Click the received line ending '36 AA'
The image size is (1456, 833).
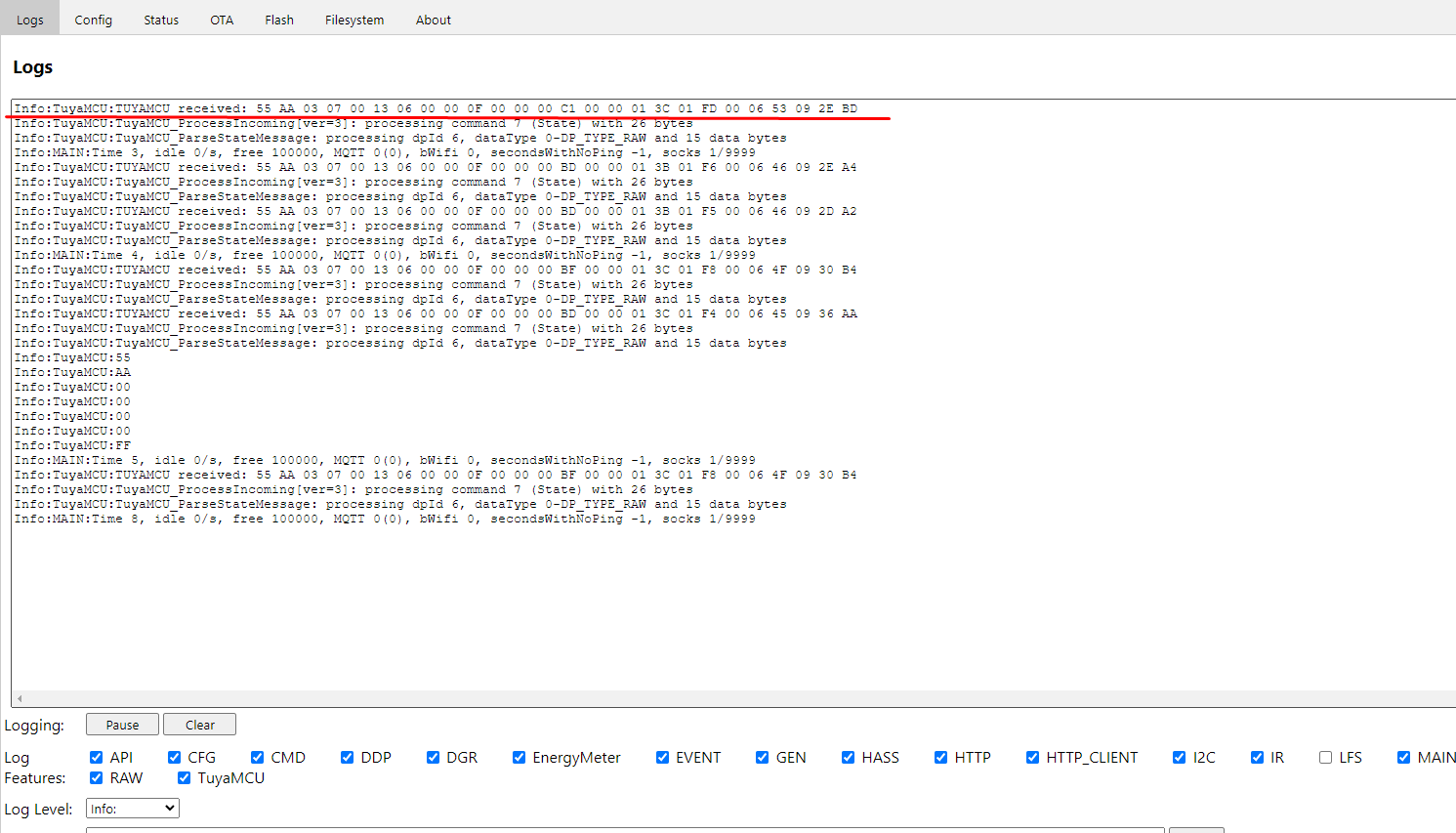click(x=436, y=313)
